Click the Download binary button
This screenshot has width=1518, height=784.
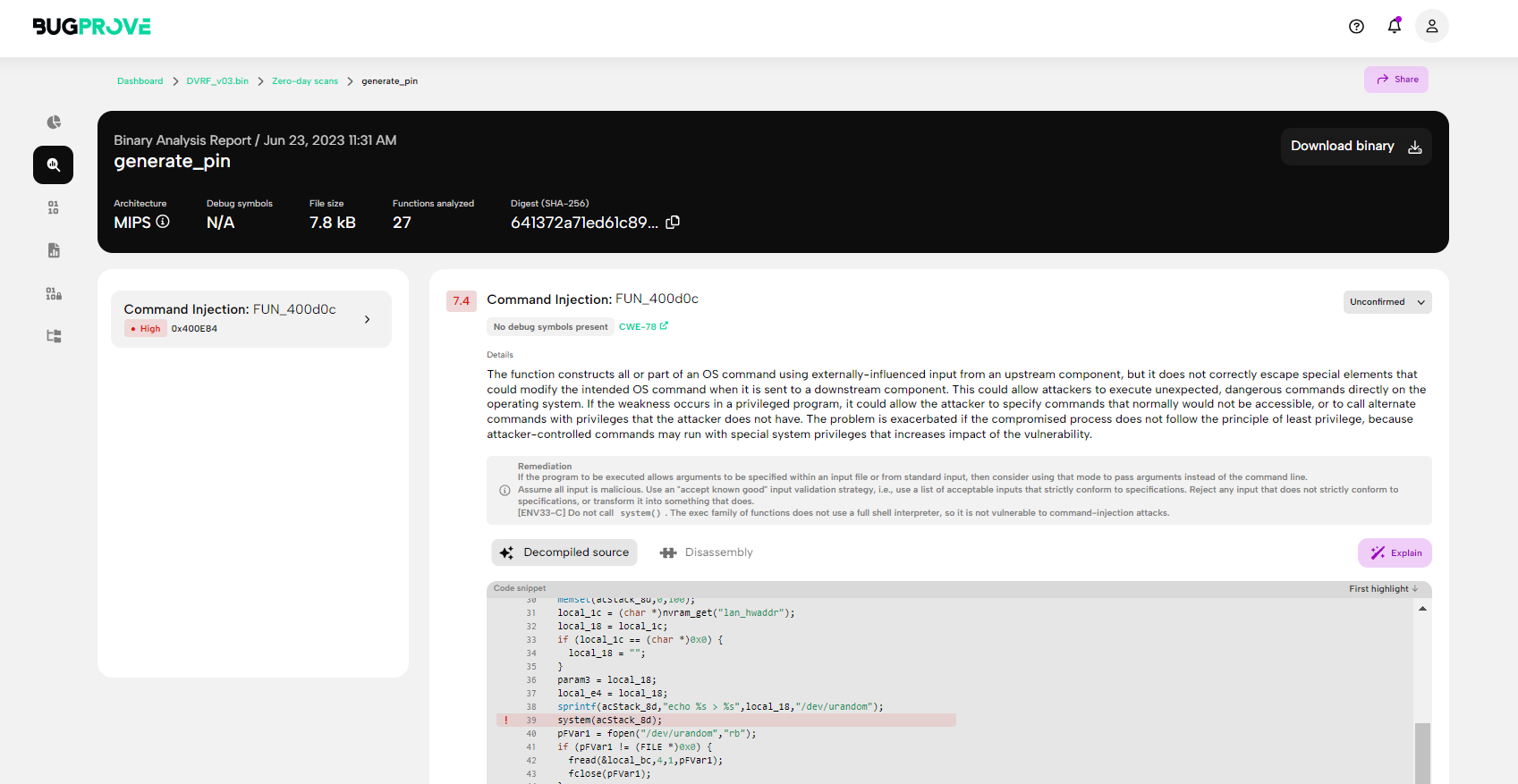coord(1356,147)
